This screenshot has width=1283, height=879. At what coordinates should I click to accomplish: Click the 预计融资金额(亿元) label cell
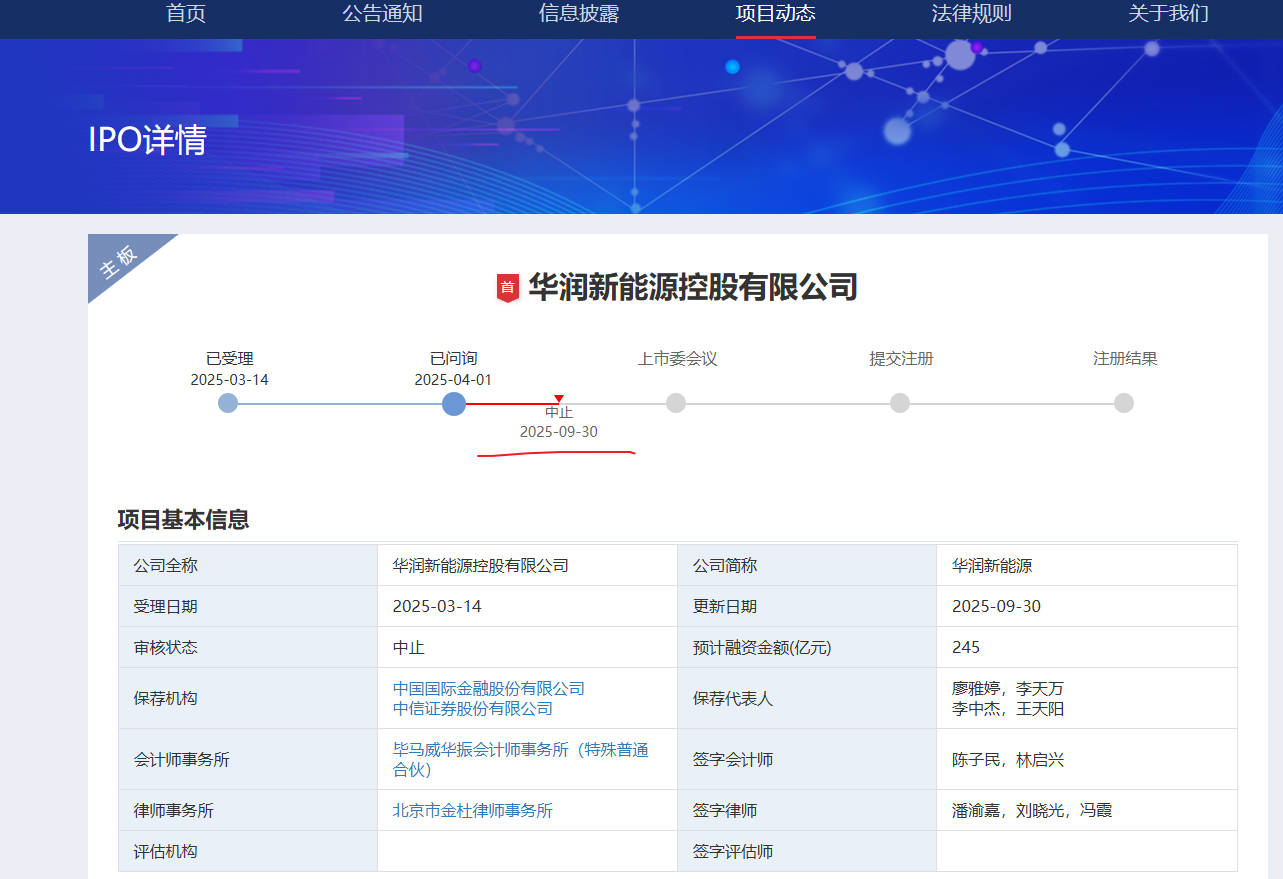(807, 647)
